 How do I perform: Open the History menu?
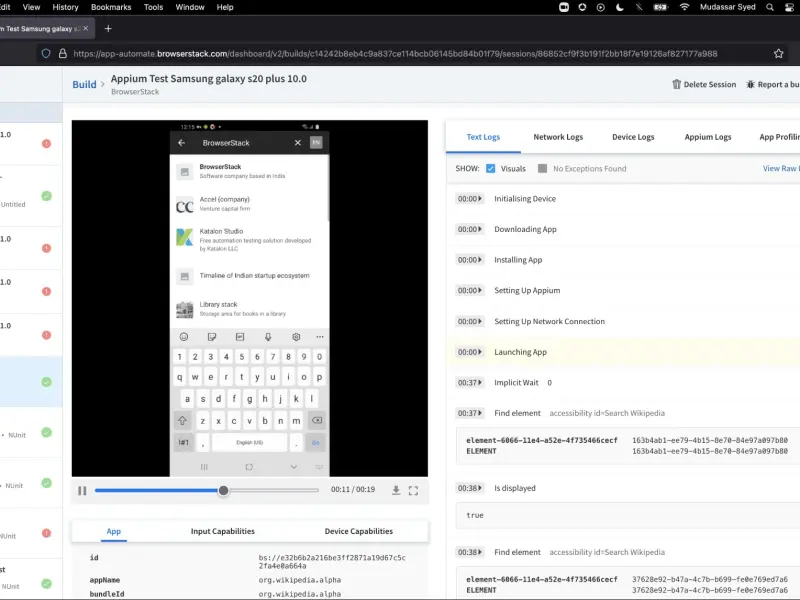[x=65, y=7]
